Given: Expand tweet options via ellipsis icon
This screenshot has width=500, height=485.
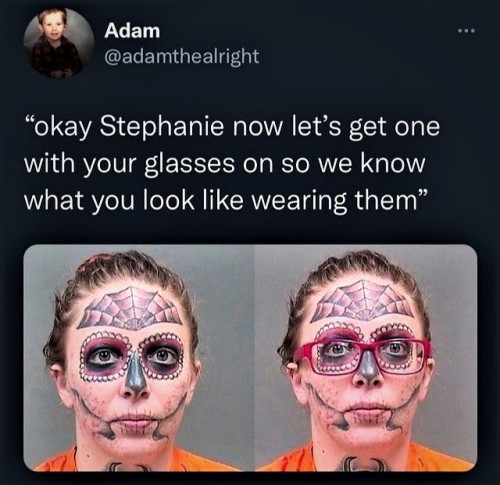Looking at the screenshot, I should tap(467, 32).
